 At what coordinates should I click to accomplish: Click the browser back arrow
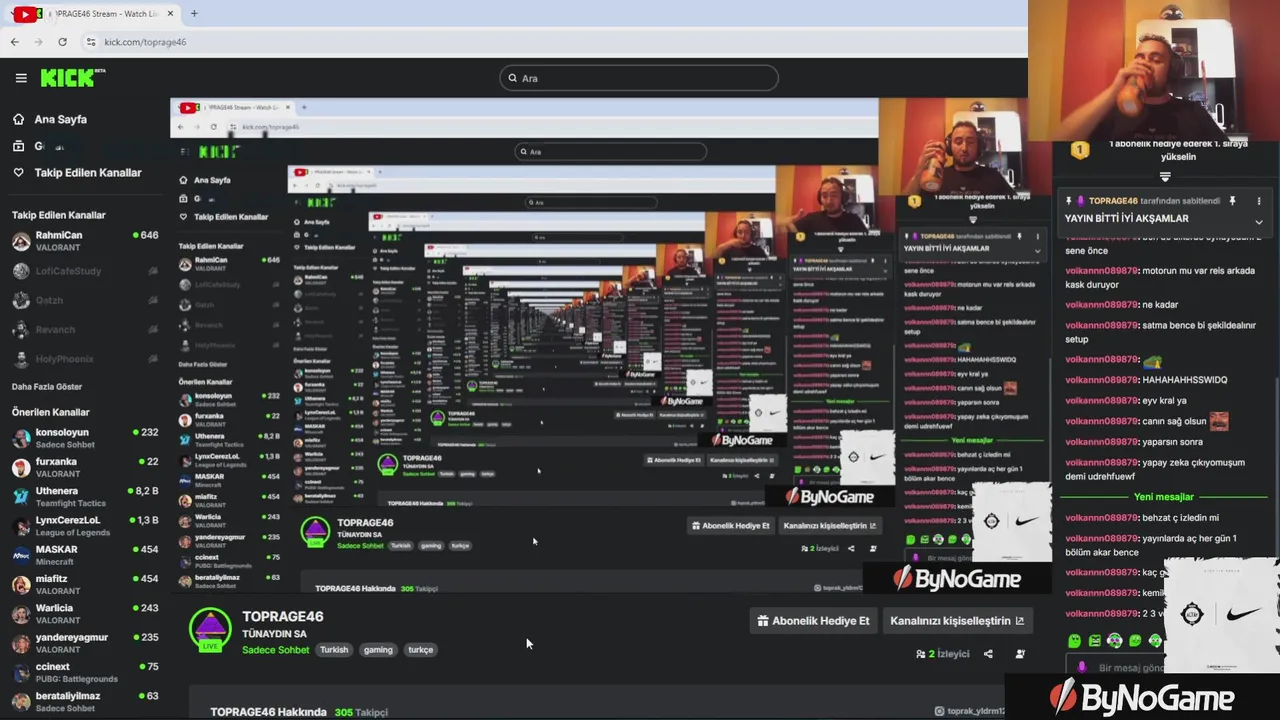click(x=14, y=42)
